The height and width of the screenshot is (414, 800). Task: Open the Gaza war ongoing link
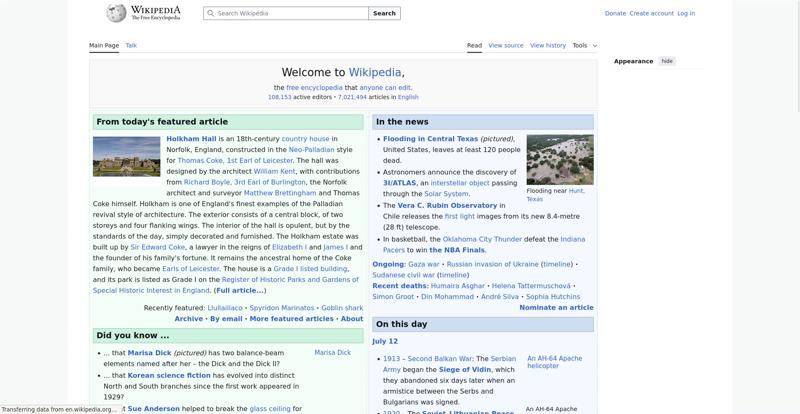point(423,264)
